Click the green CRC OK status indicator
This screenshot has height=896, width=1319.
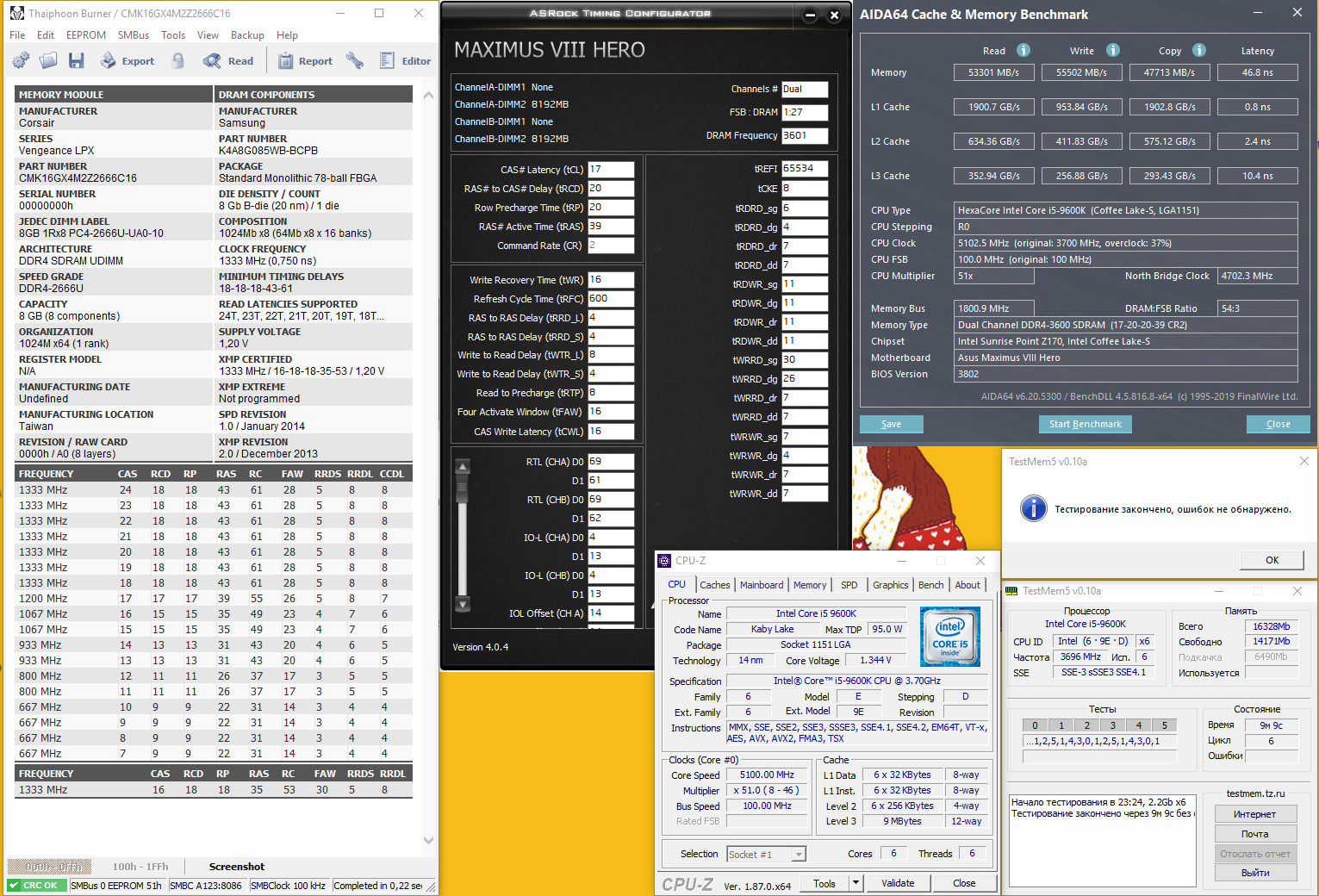(x=37, y=886)
